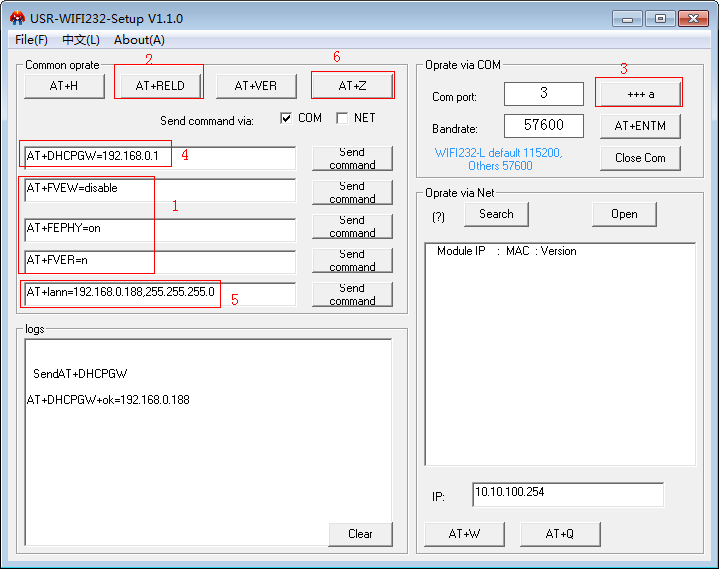Enable the COM send checkbox
This screenshot has height=569, width=719.
pyautogui.click(x=287, y=118)
